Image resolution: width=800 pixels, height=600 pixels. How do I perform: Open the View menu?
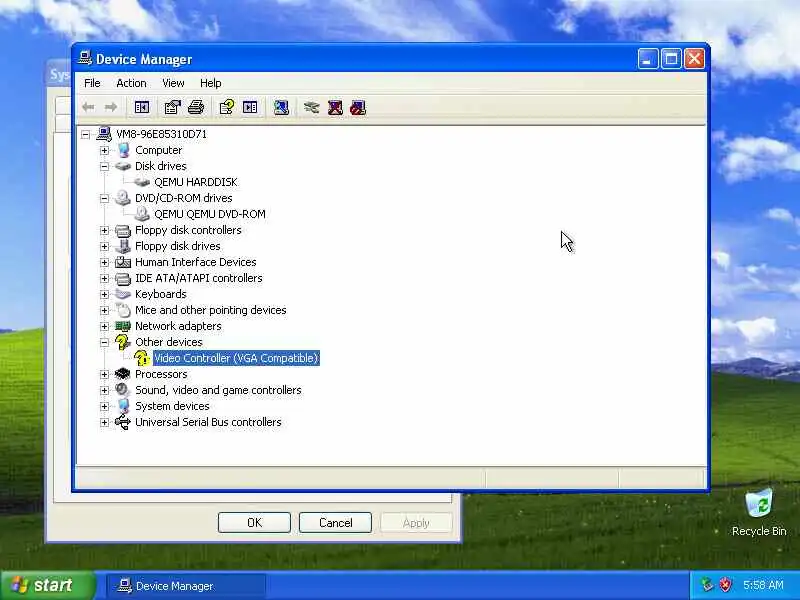coord(173,83)
